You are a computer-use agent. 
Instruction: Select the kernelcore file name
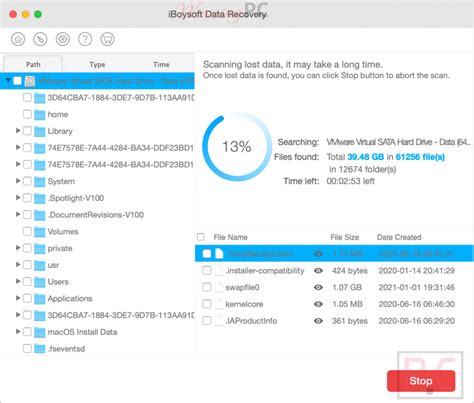tap(244, 304)
